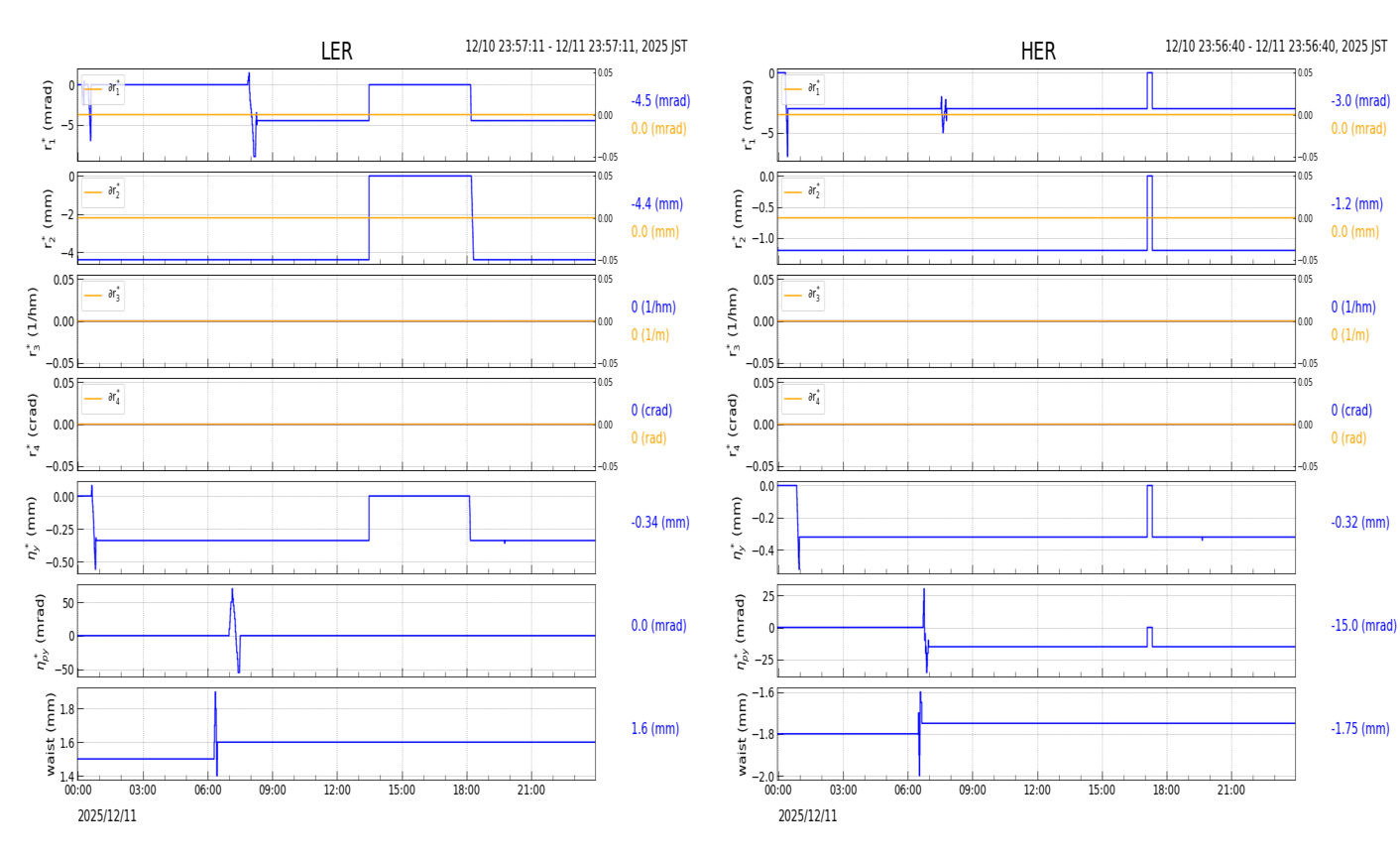Click the HER "r3* (1/hm)" y-axis label

733,321
